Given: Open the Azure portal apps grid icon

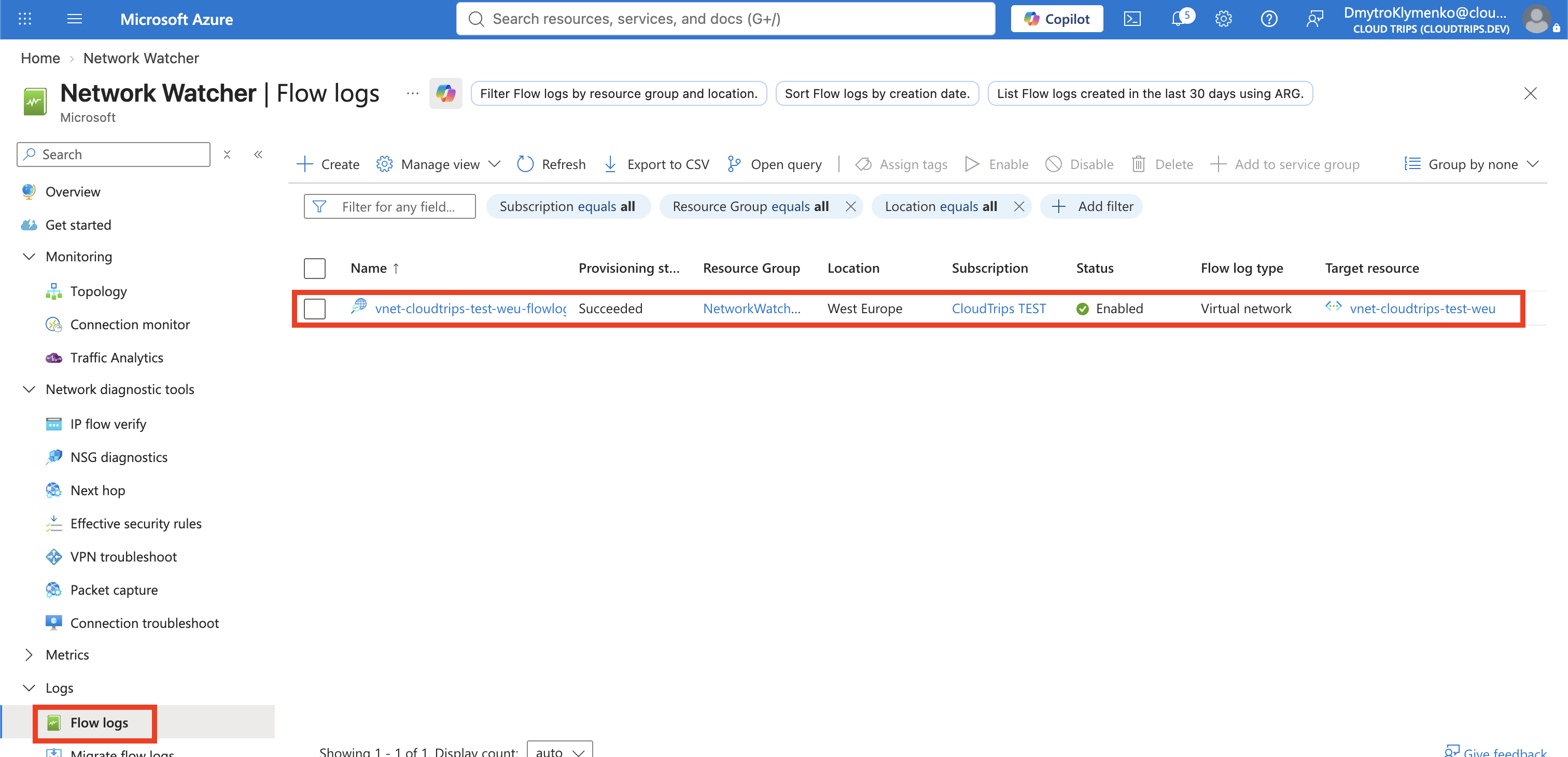Looking at the screenshot, I should 25,19.
